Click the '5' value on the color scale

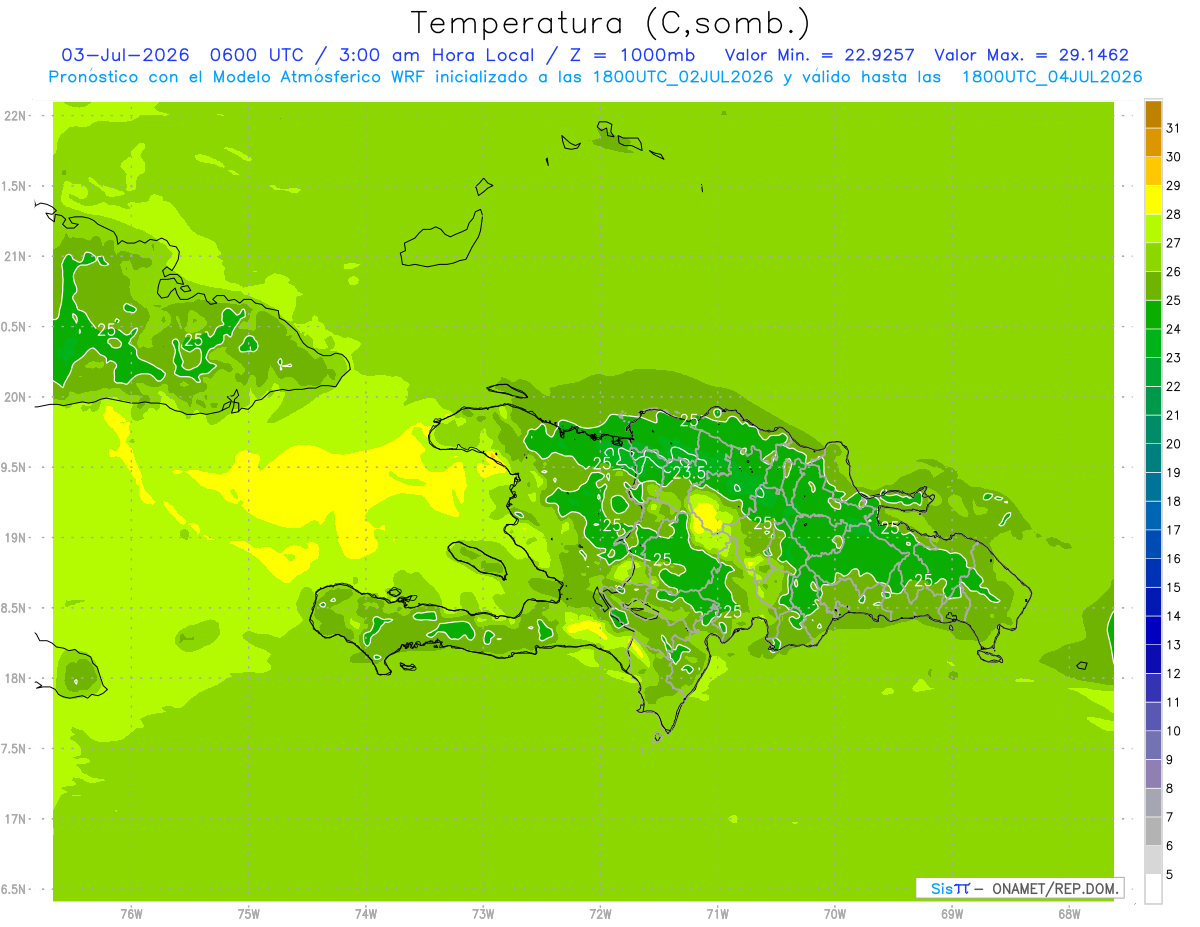(x=1170, y=875)
